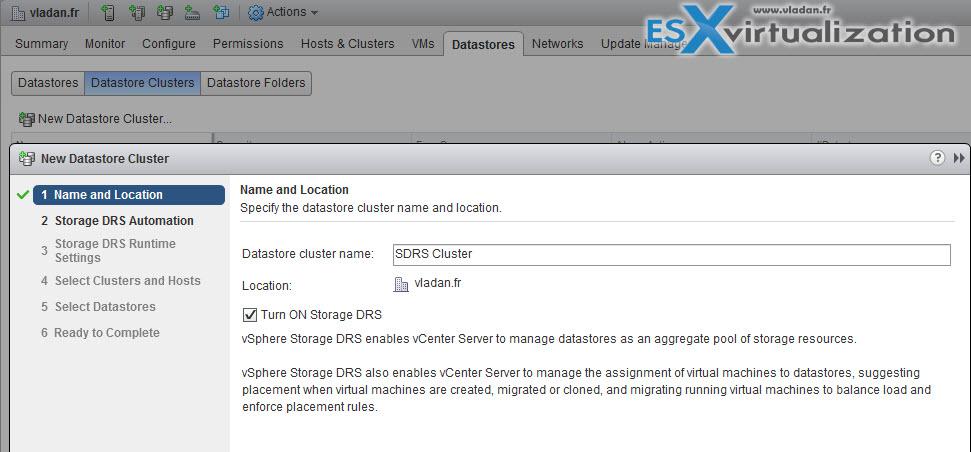Screen dimensions: 971x452
Task: Select step 3 Storage DRS Runtime Settings
Action: (109, 251)
